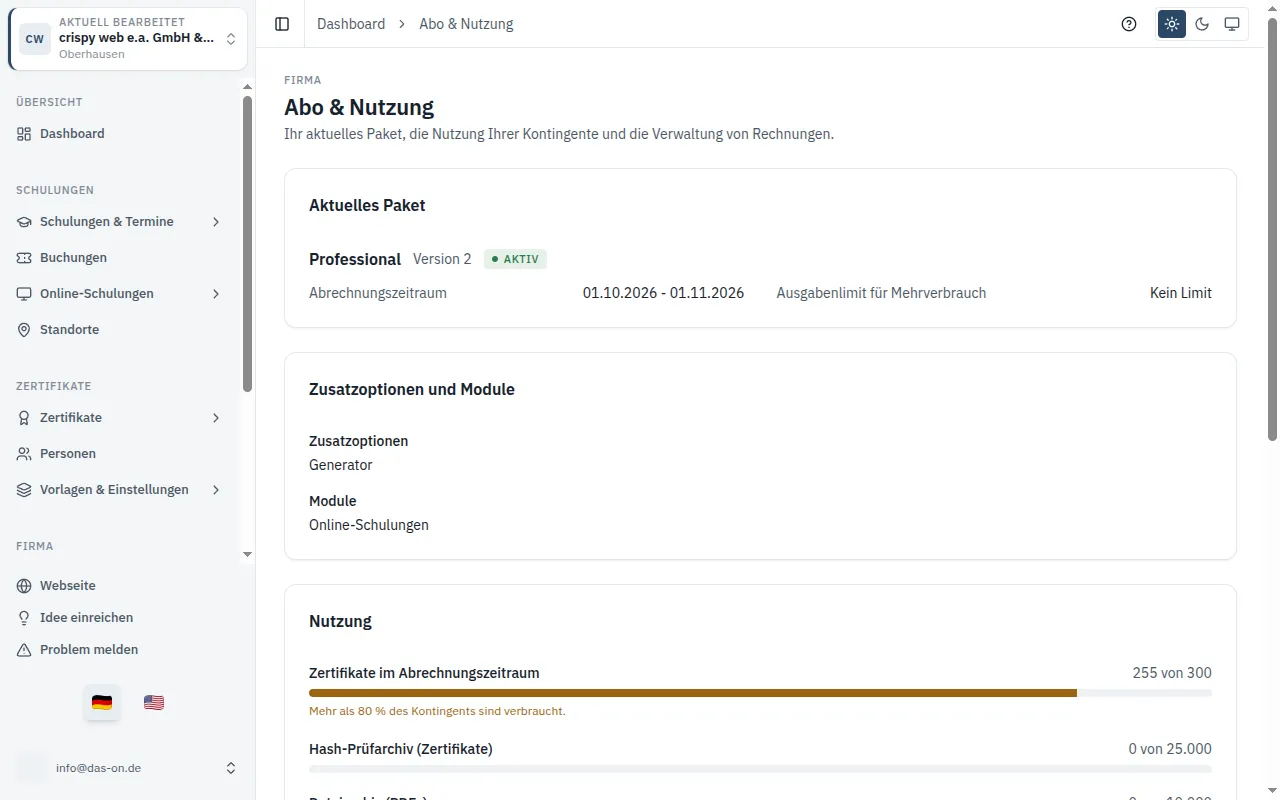Expand Vorlagen & Einstellungen submenu chevron
1280x800 pixels.
(216, 490)
